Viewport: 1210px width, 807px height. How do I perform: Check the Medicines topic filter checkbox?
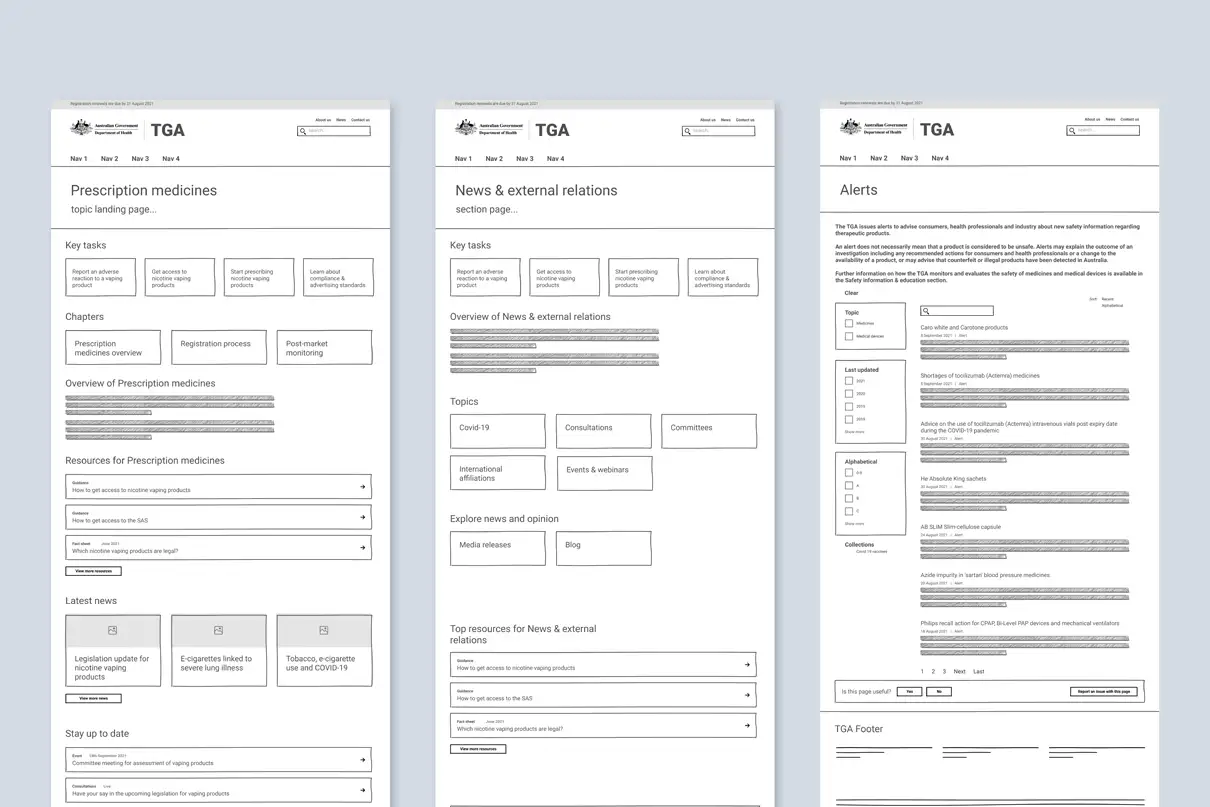click(848, 323)
